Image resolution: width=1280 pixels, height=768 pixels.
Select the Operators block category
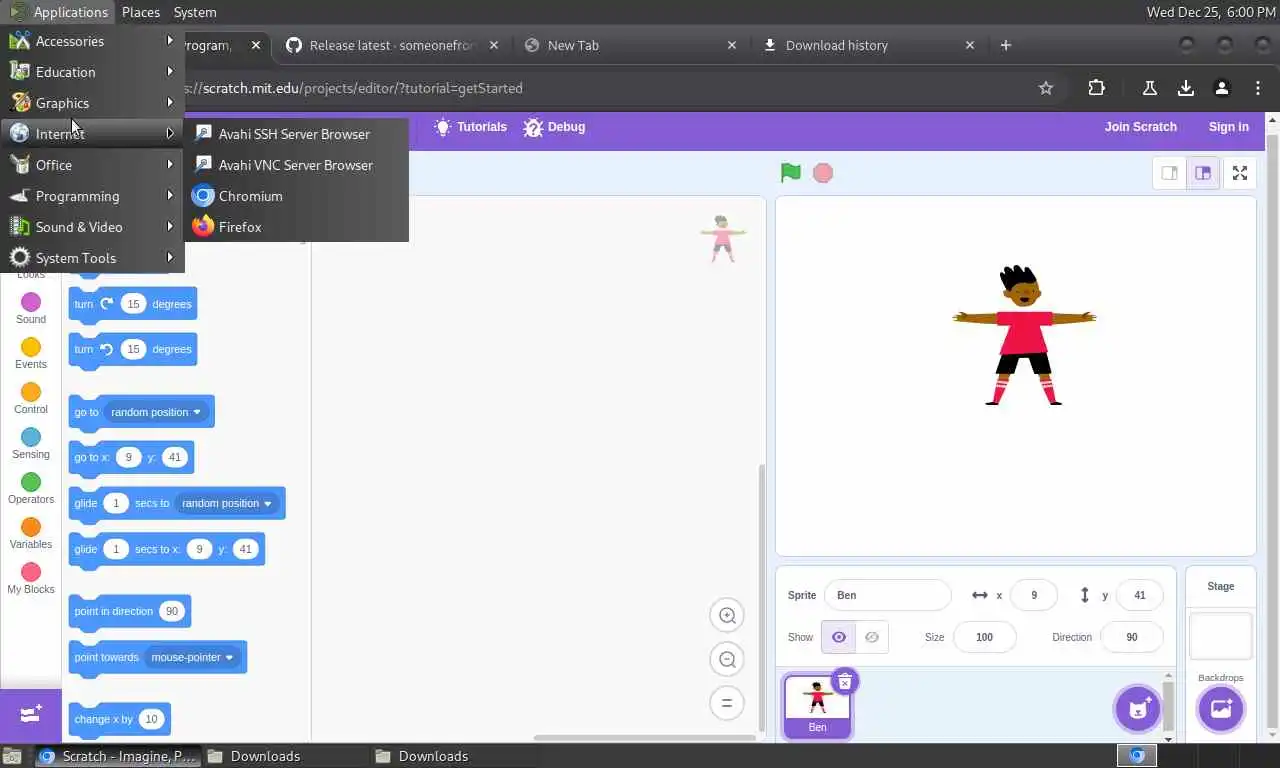[31, 488]
